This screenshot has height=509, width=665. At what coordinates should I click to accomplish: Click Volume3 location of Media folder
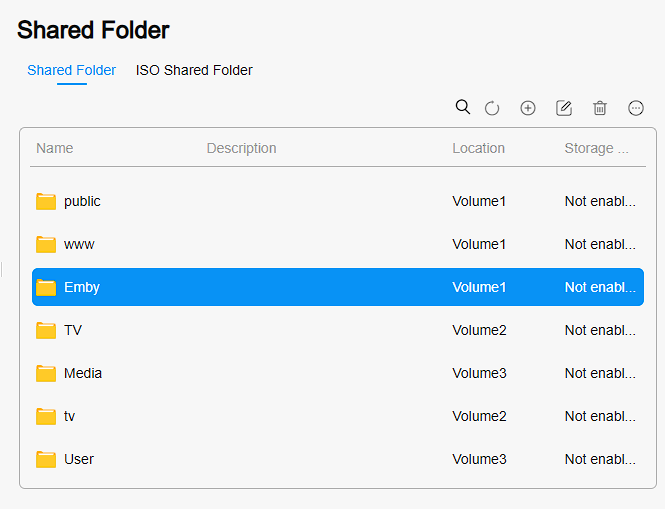pyautogui.click(x=479, y=373)
